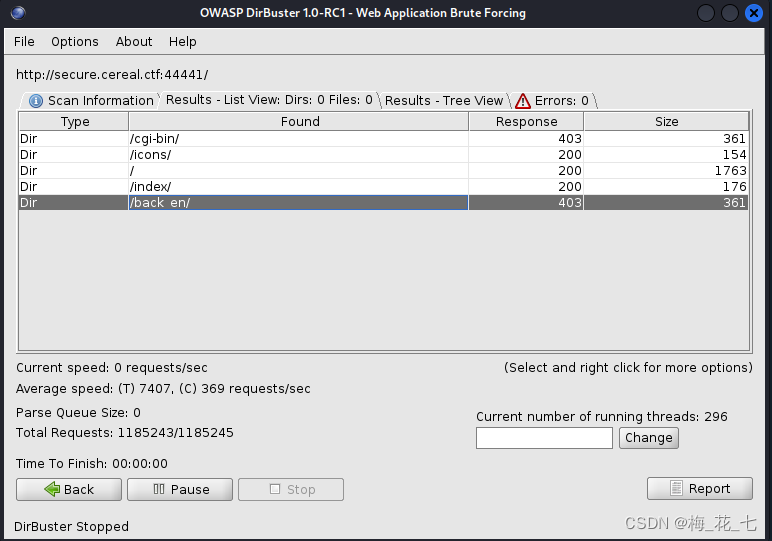The width and height of the screenshot is (772, 541).
Task: Click the 403 response of /cgi-bin/
Action: 570,139
